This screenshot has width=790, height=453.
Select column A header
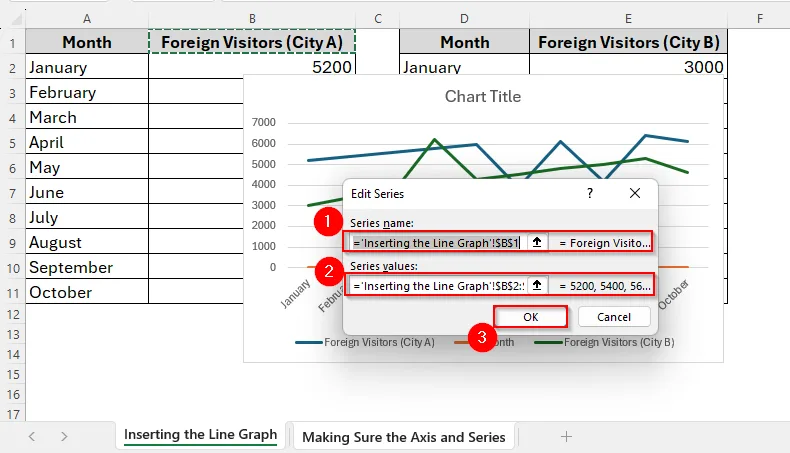pyautogui.click(x=87, y=19)
